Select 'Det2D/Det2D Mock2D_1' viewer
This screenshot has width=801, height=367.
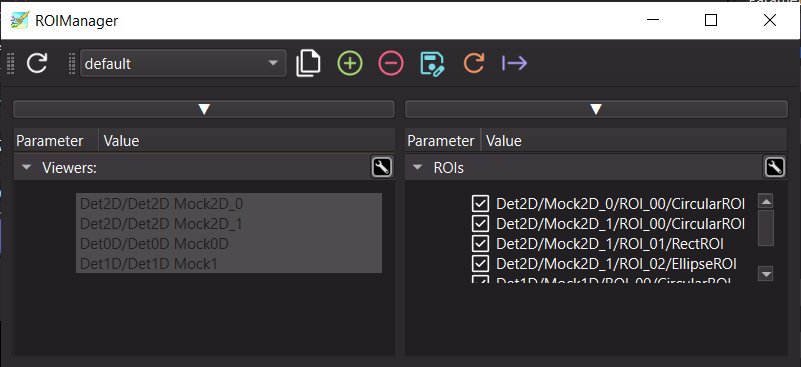pyautogui.click(x=228, y=224)
